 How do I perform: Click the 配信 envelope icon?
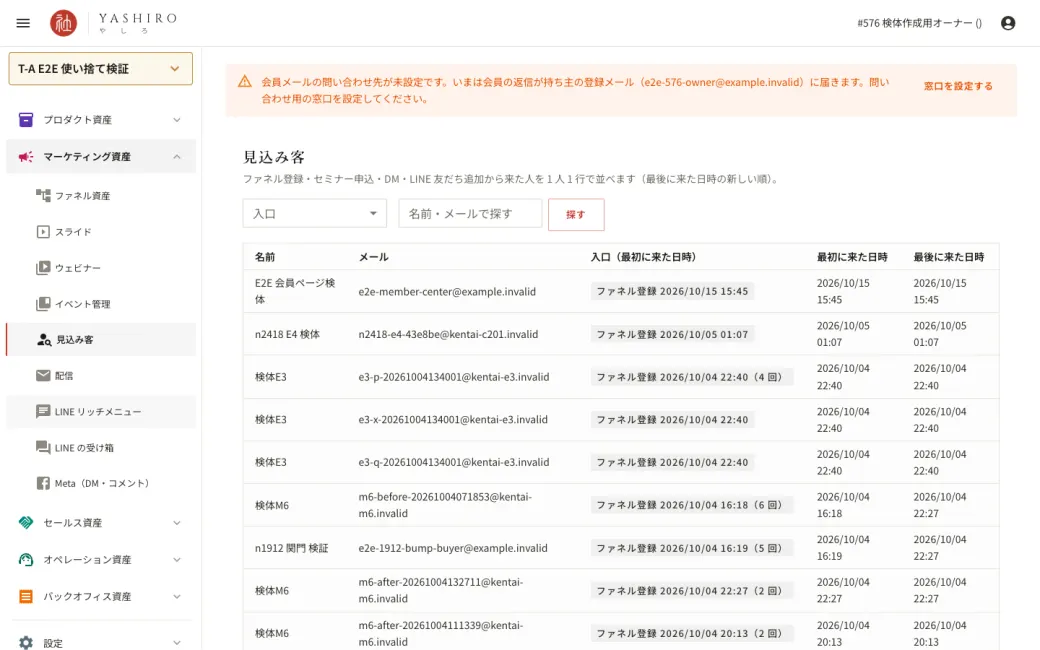[43, 375]
